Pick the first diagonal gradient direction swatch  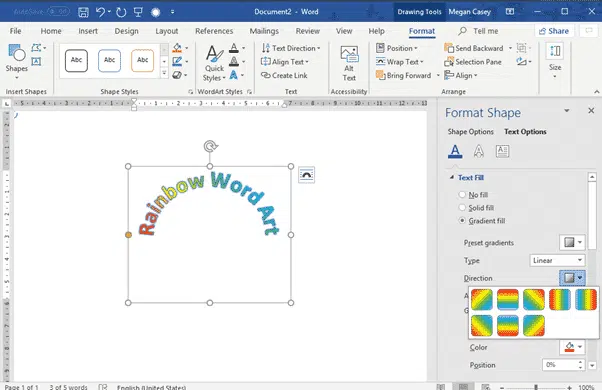click(482, 299)
